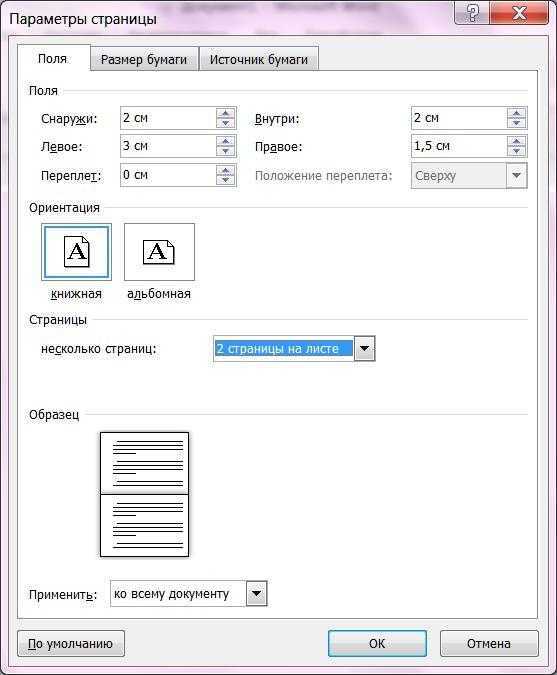Click the Правое margin input field
This screenshot has width=557, height=675.
(459, 146)
